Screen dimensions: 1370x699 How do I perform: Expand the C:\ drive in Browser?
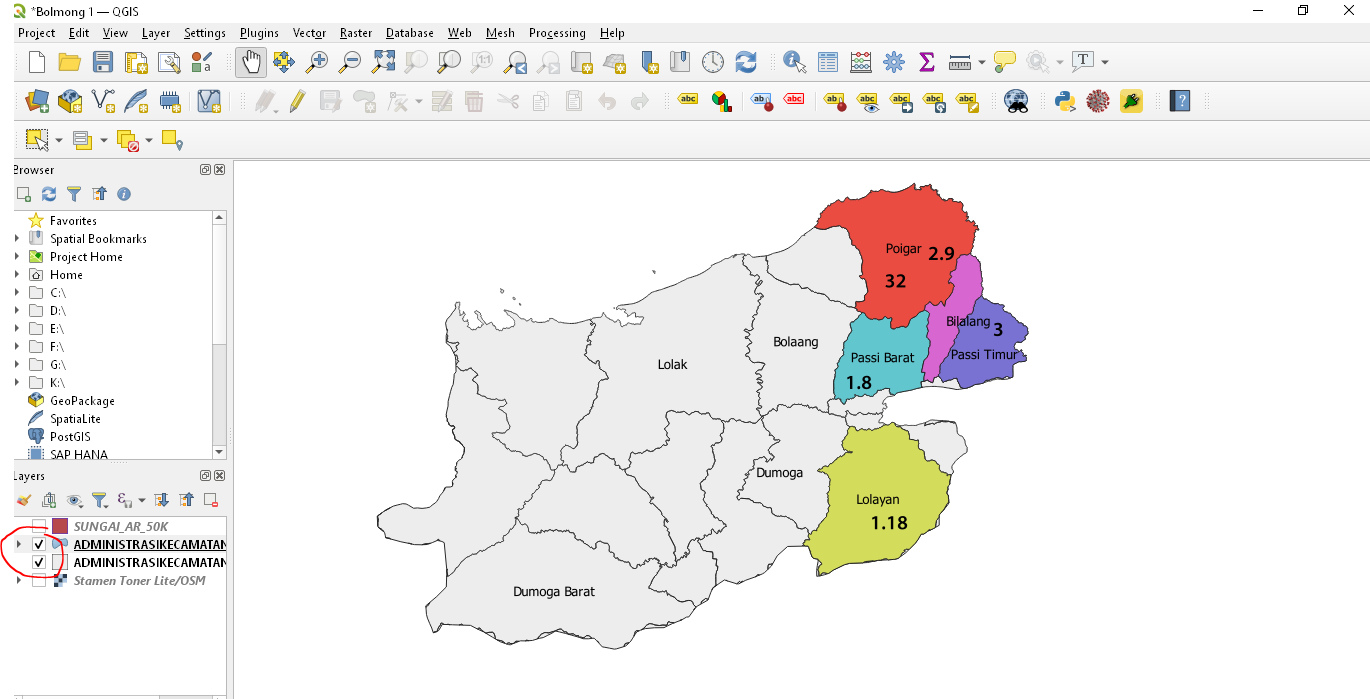coord(17,293)
